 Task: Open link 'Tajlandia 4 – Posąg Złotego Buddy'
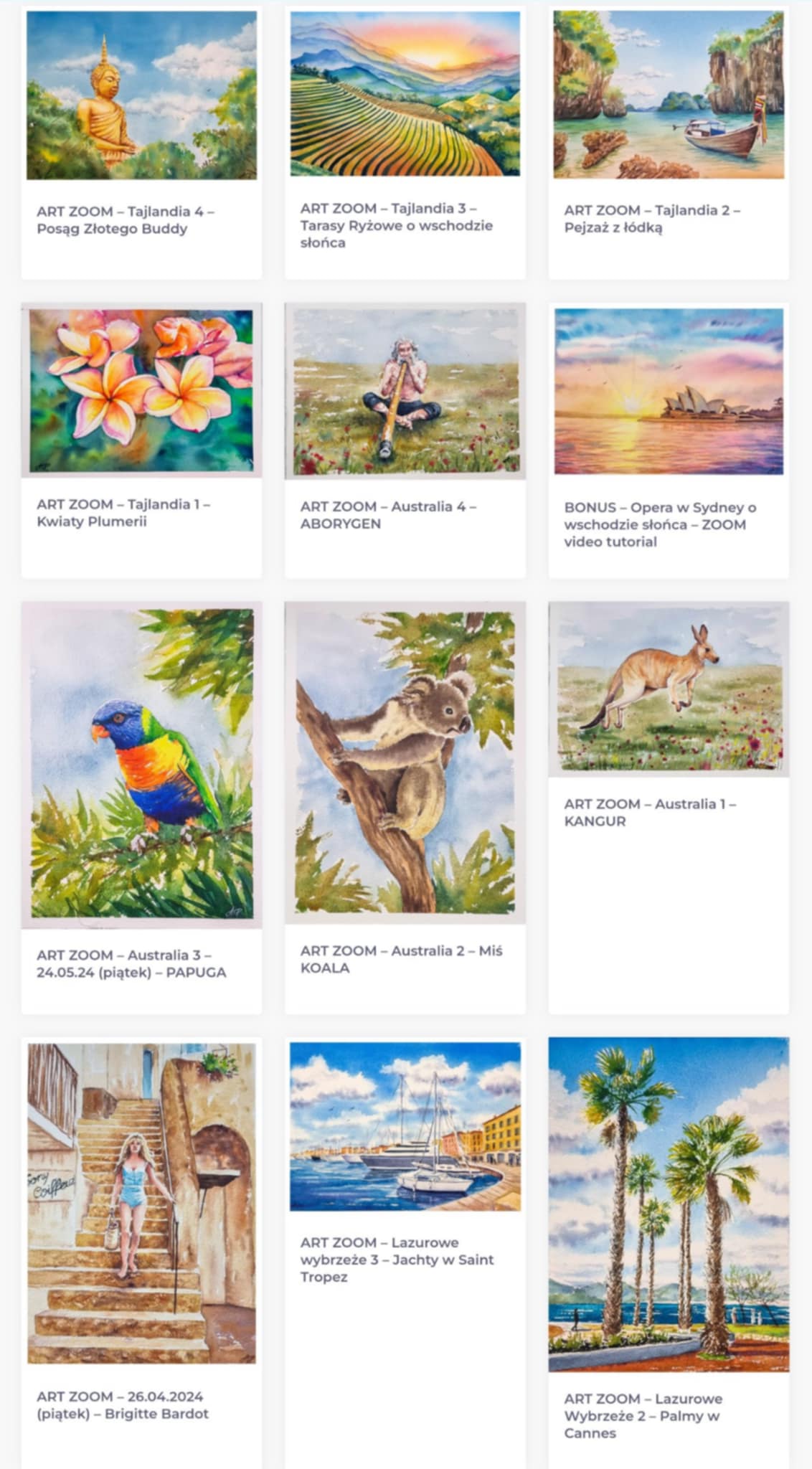tap(126, 220)
